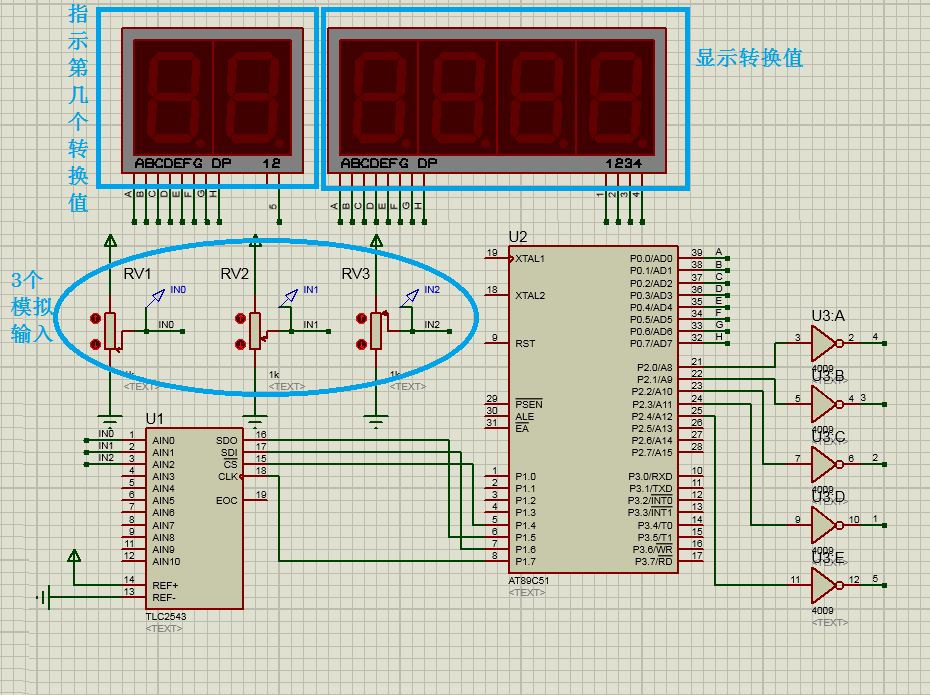Select the U3:E inverter gate symbol
The width and height of the screenshot is (930, 695).
(826, 585)
